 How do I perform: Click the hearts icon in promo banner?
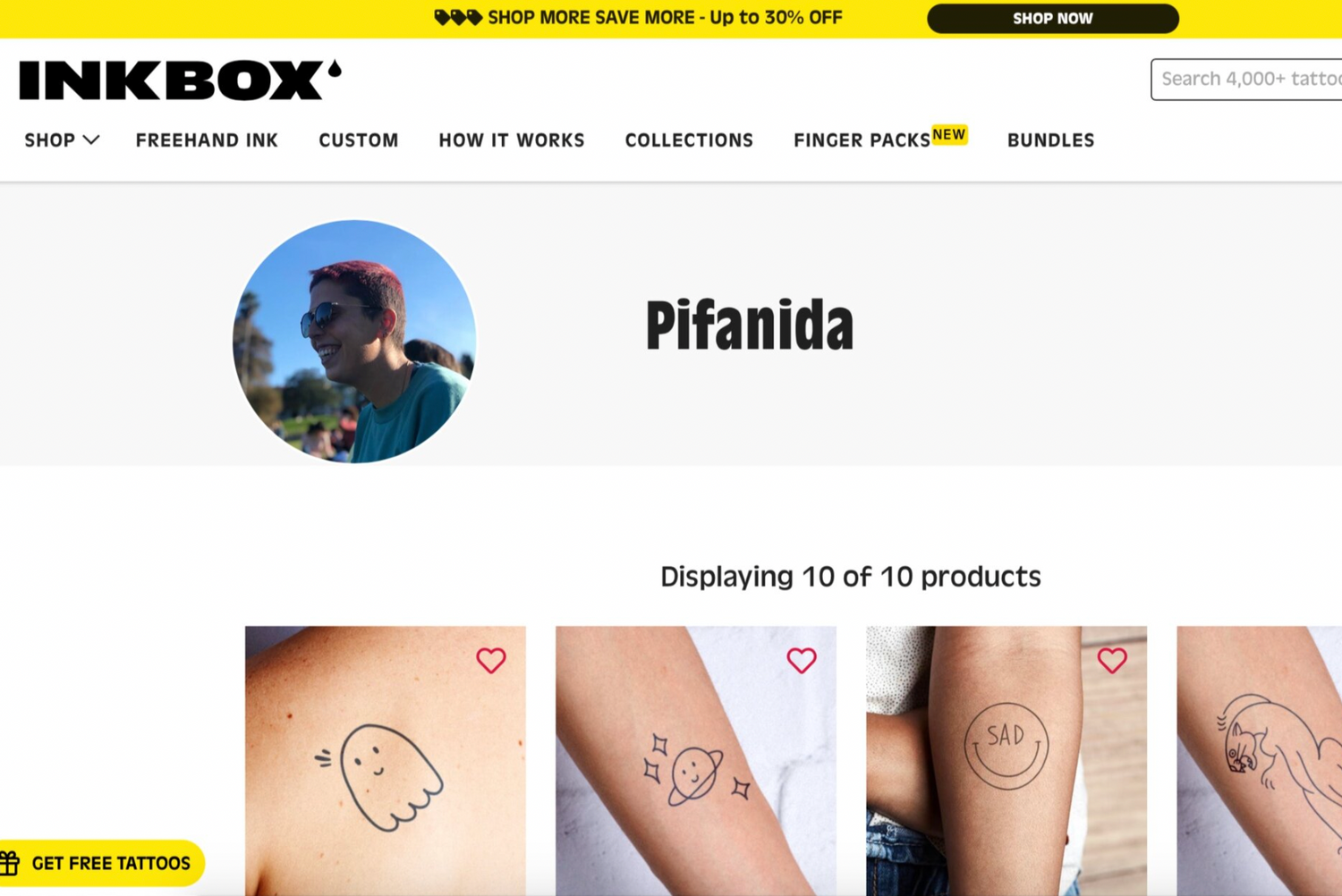pos(458,17)
